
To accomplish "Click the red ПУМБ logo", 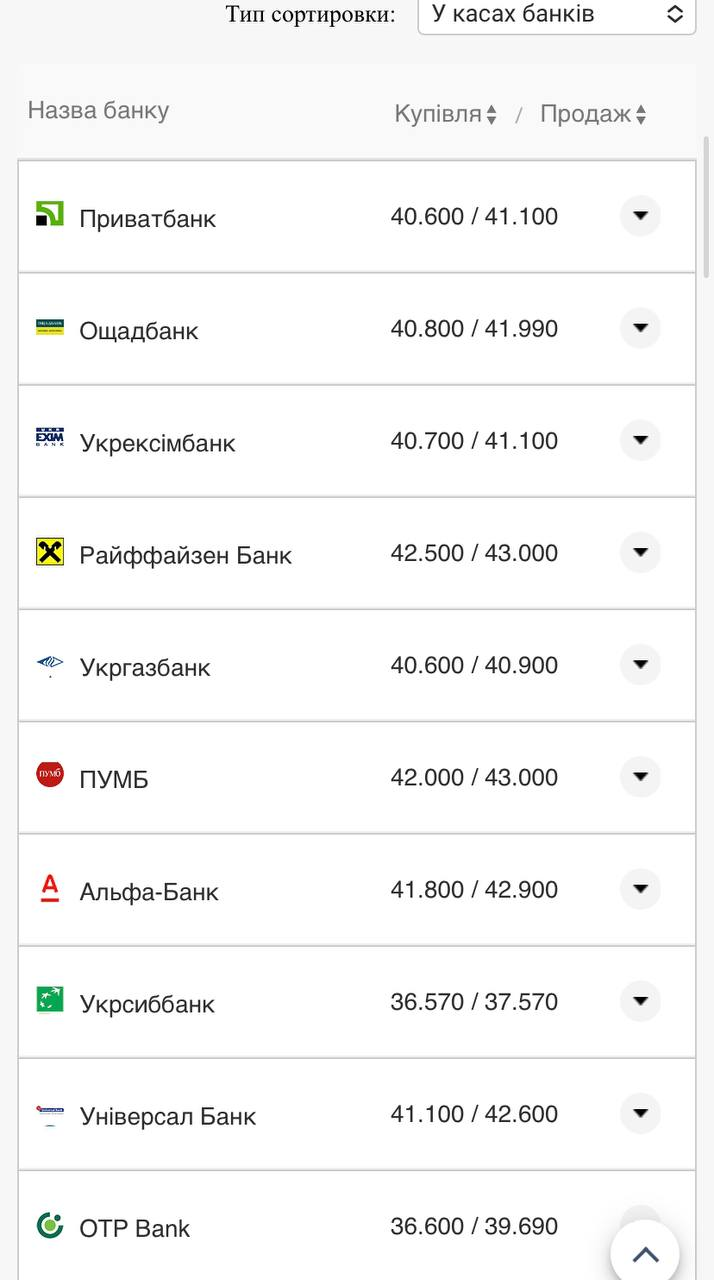I will pos(49,775).
